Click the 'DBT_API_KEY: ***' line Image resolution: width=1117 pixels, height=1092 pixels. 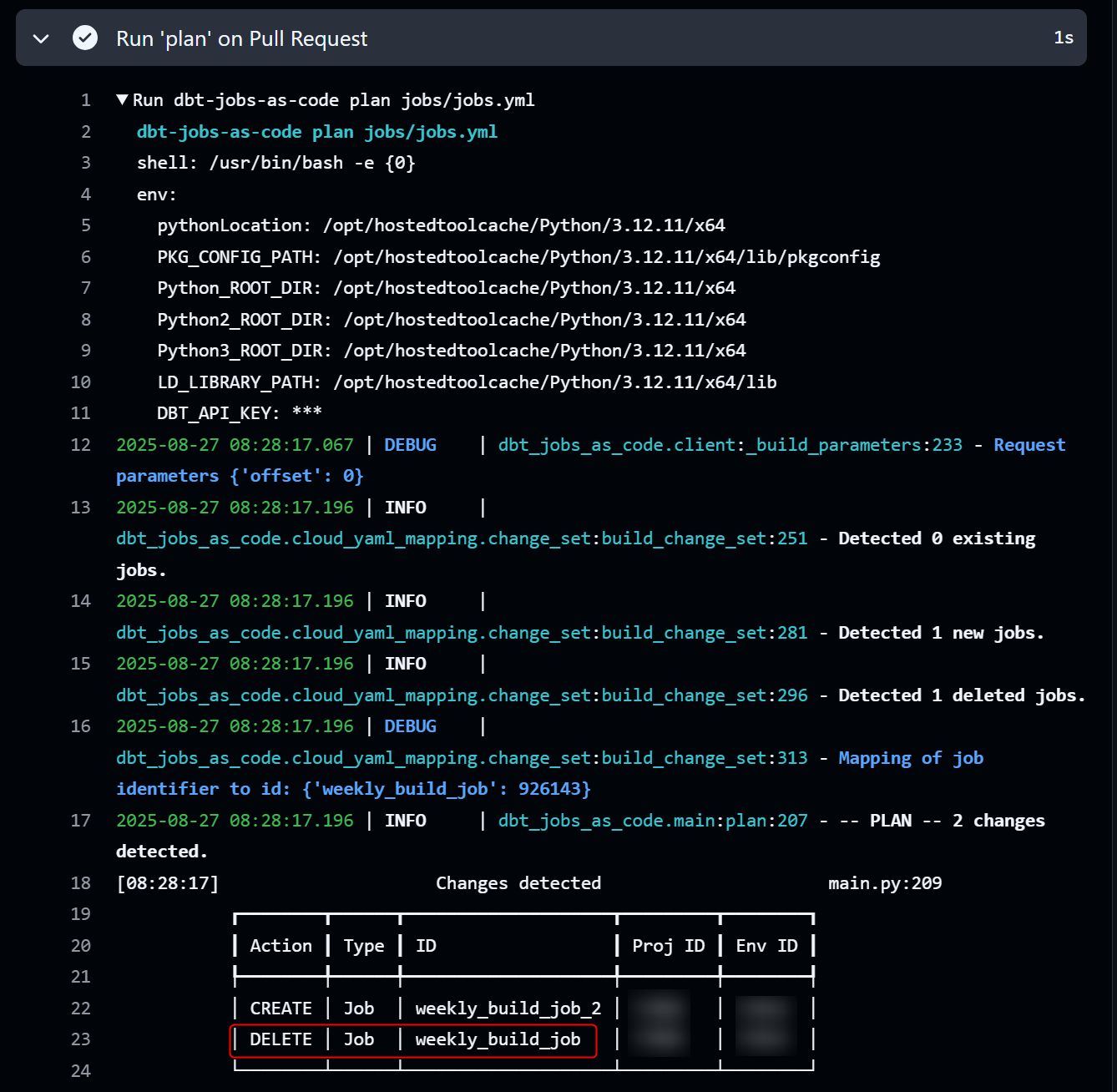coord(240,413)
